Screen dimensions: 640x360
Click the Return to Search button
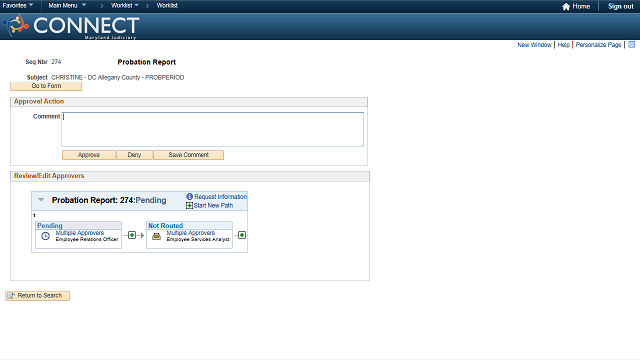pos(38,296)
